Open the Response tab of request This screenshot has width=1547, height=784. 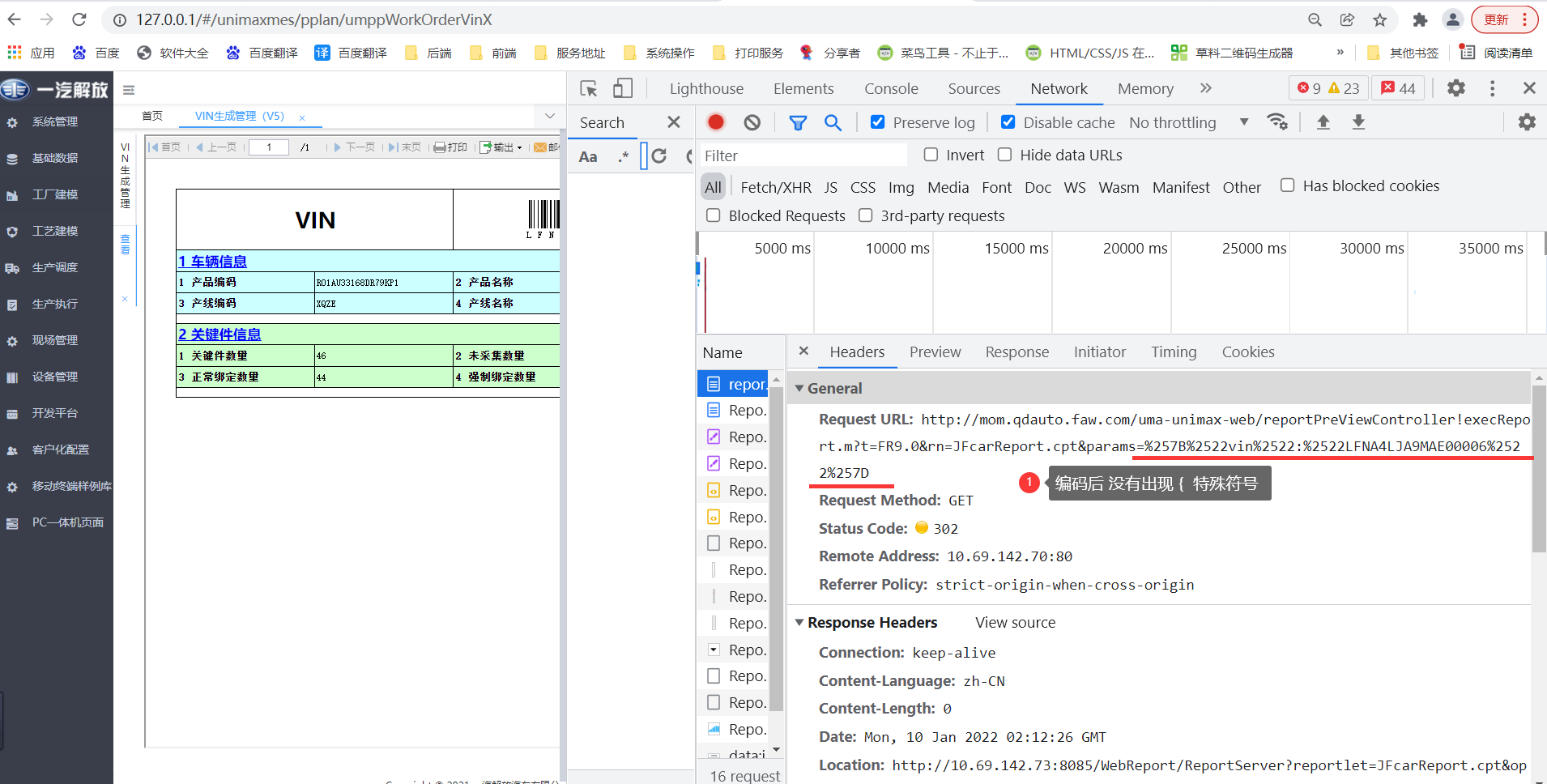tap(1016, 352)
